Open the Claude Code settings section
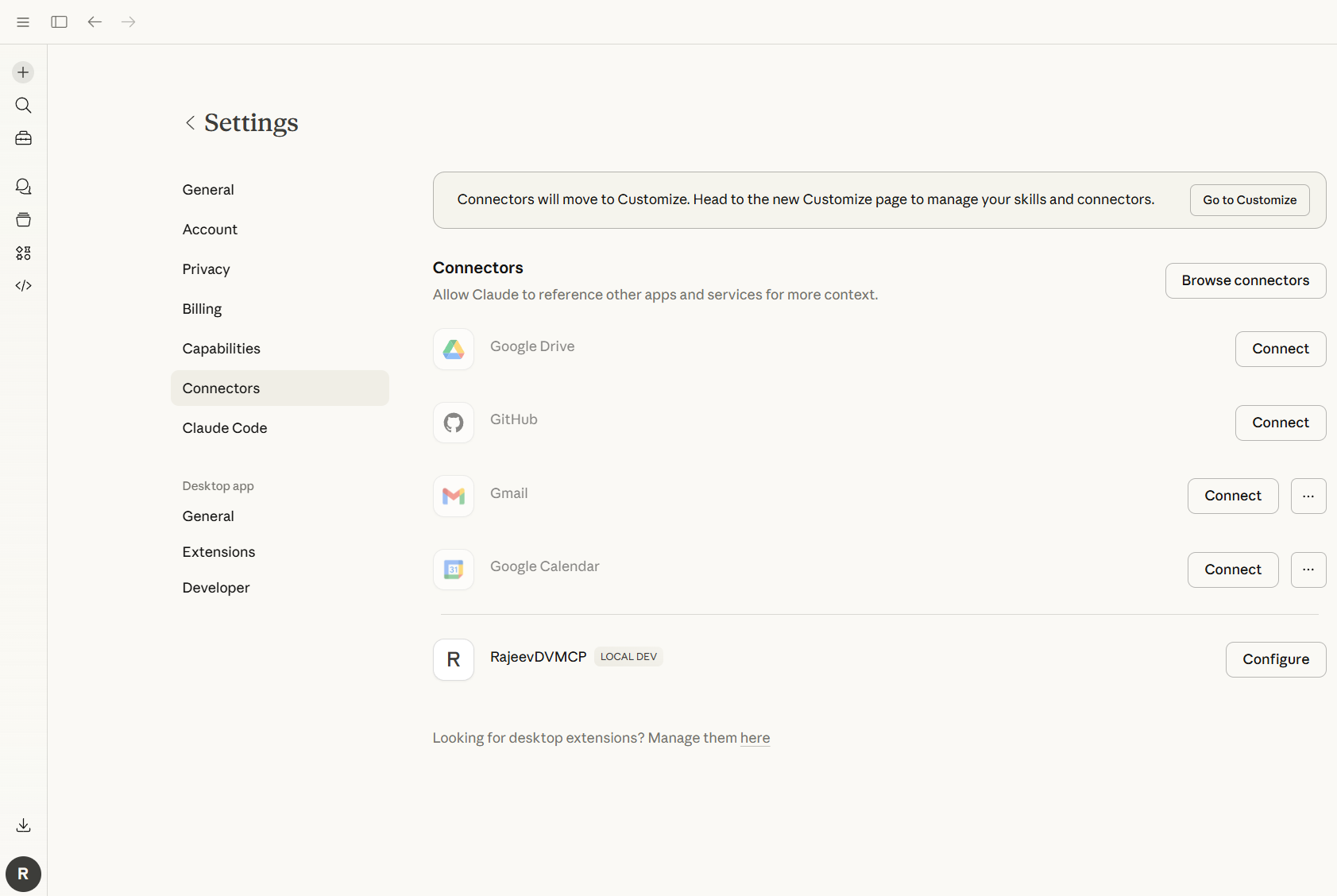Image resolution: width=1337 pixels, height=896 pixels. point(224,428)
